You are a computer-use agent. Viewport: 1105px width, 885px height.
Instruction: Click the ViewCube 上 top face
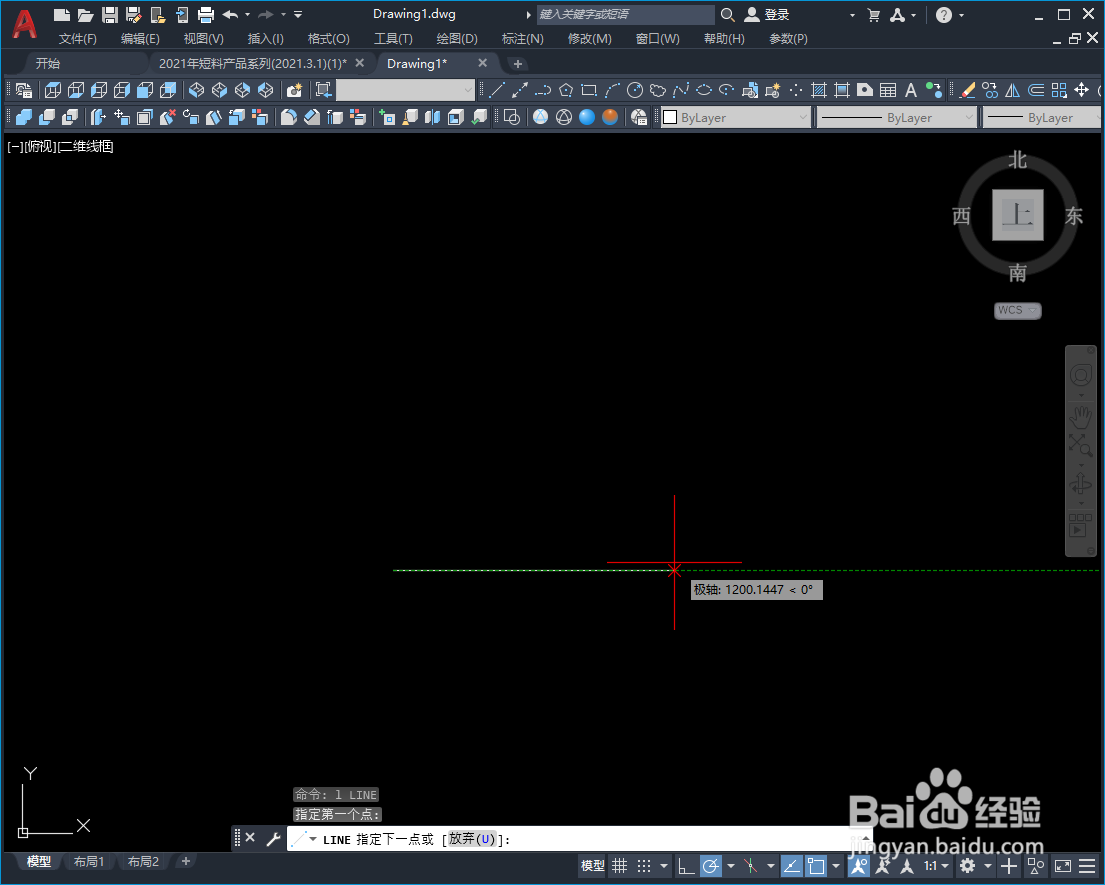[x=1018, y=215]
